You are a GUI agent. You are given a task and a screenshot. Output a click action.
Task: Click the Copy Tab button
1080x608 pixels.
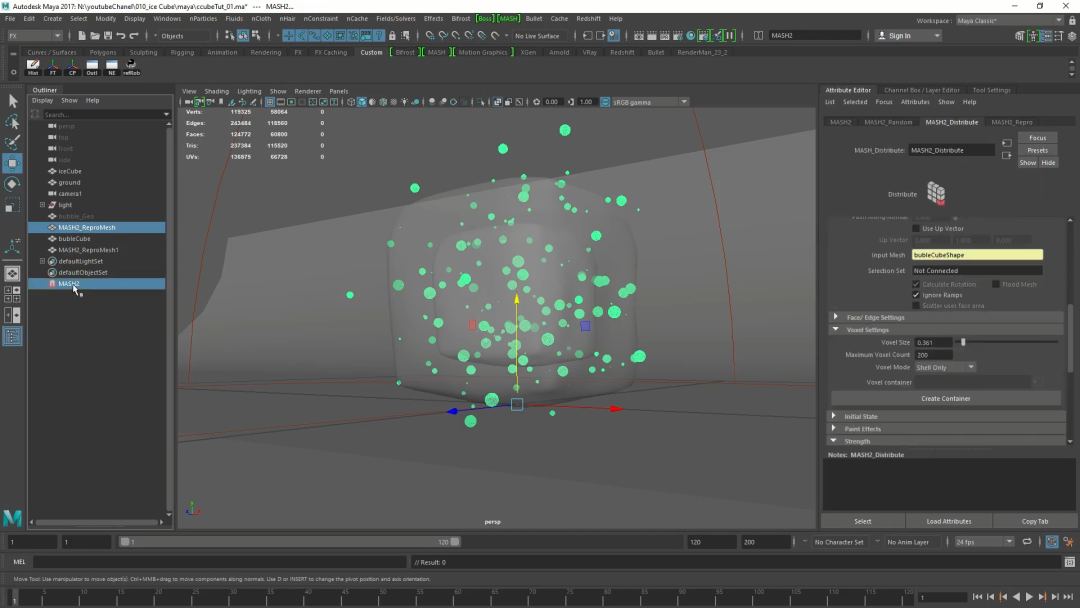click(x=1034, y=521)
